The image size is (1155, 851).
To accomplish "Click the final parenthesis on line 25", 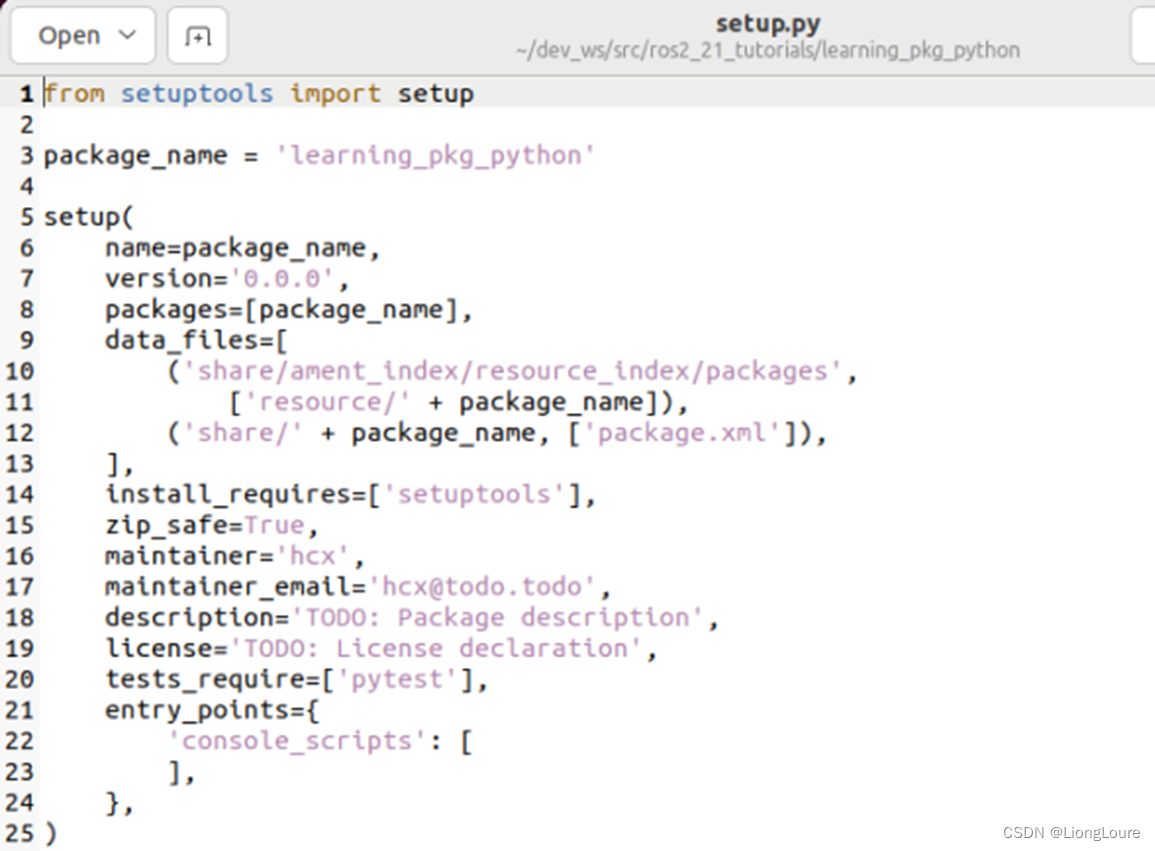I will 50,834.
